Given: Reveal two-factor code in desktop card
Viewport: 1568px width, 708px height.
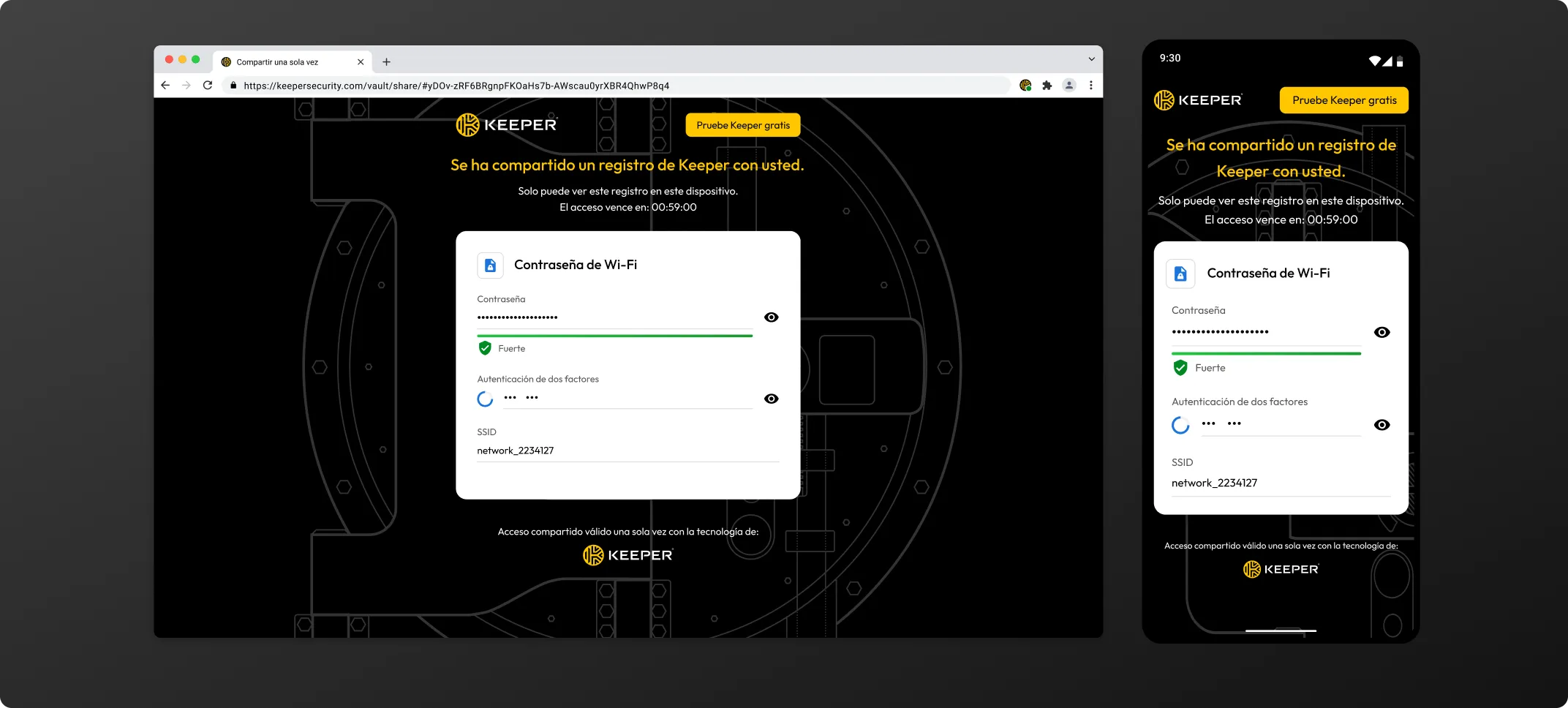Looking at the screenshot, I should (x=771, y=399).
